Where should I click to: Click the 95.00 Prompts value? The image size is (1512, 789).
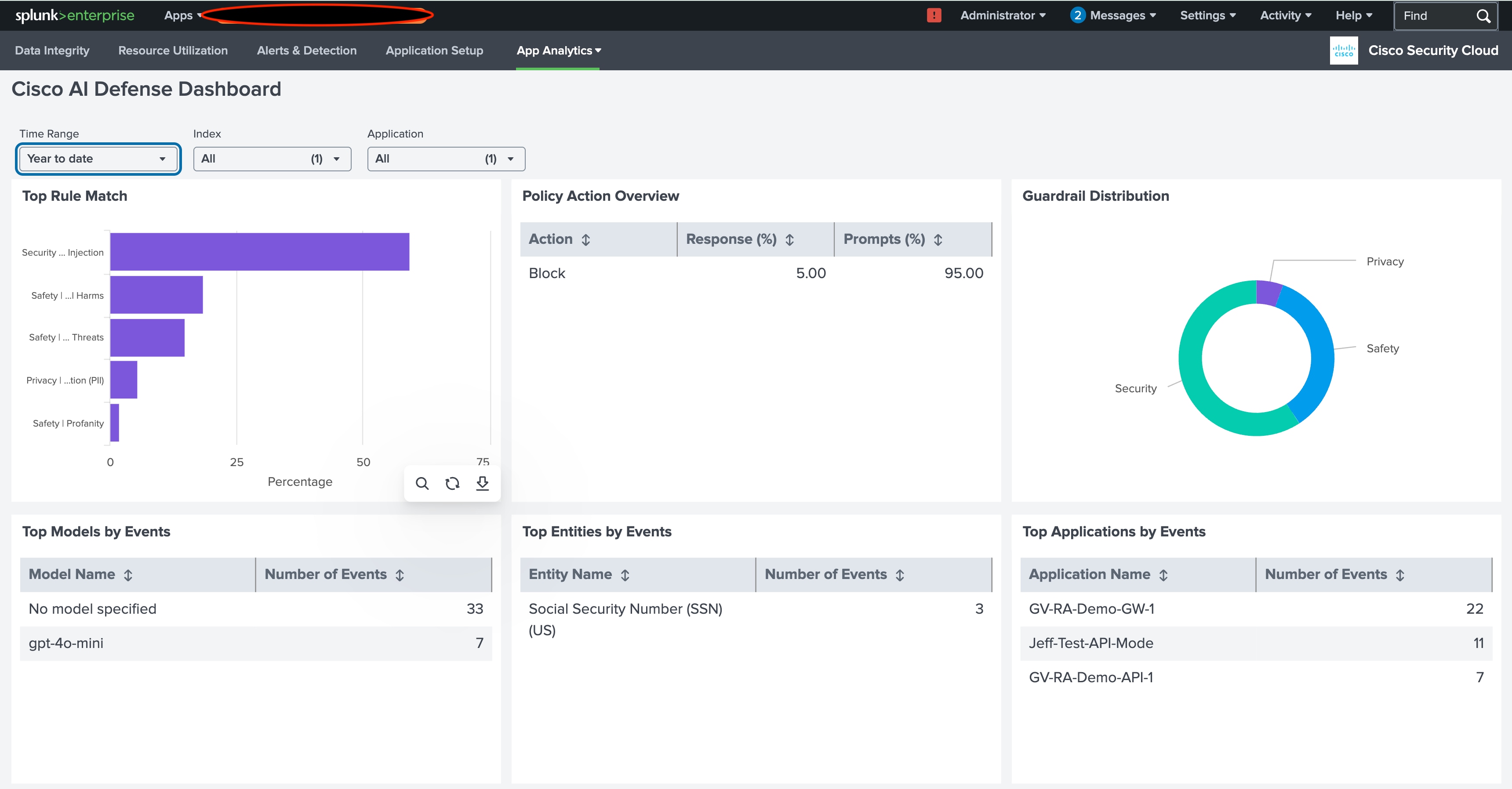coord(964,273)
